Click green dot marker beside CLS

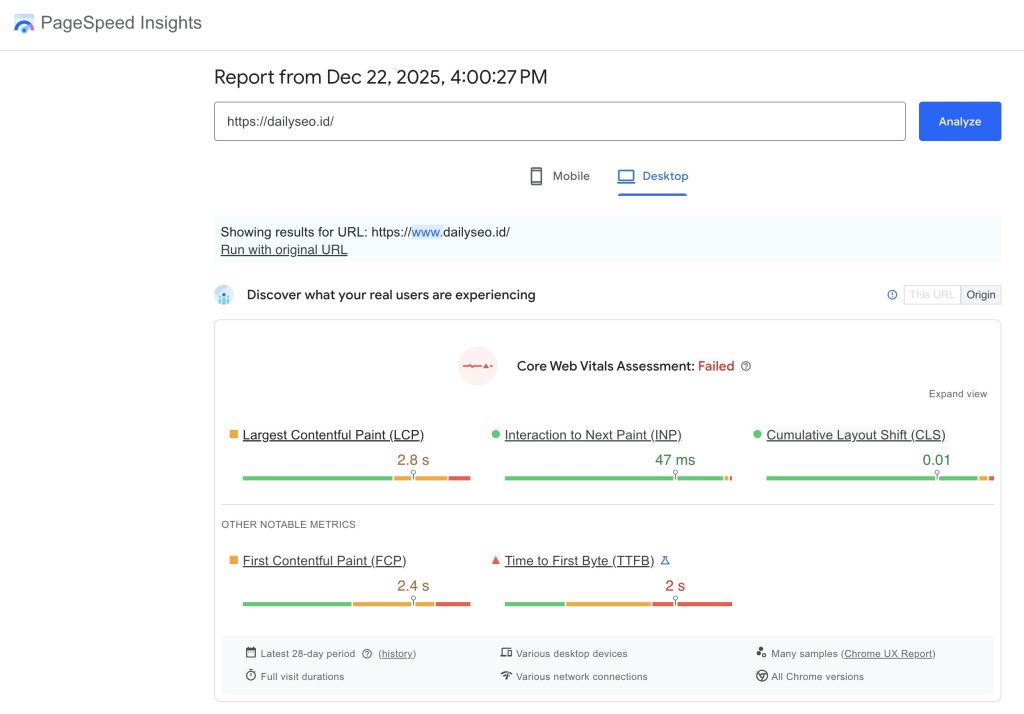click(758, 434)
